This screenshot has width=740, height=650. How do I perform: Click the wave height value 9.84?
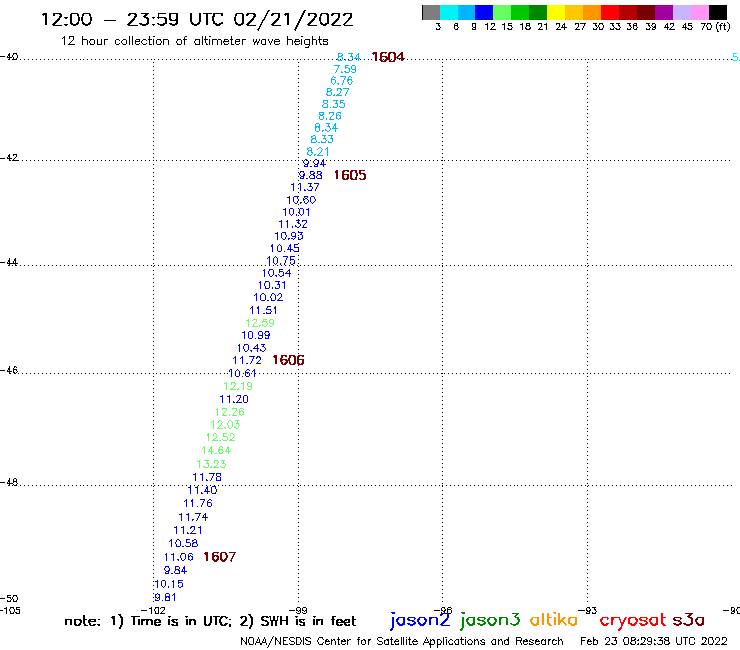(x=176, y=571)
